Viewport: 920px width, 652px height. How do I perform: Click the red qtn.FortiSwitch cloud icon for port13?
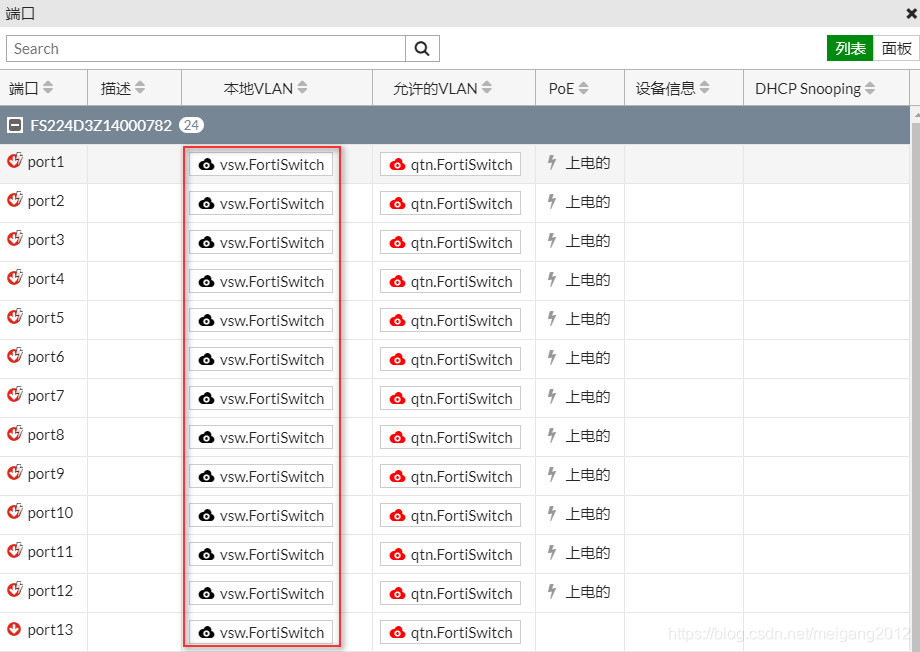[x=397, y=633]
